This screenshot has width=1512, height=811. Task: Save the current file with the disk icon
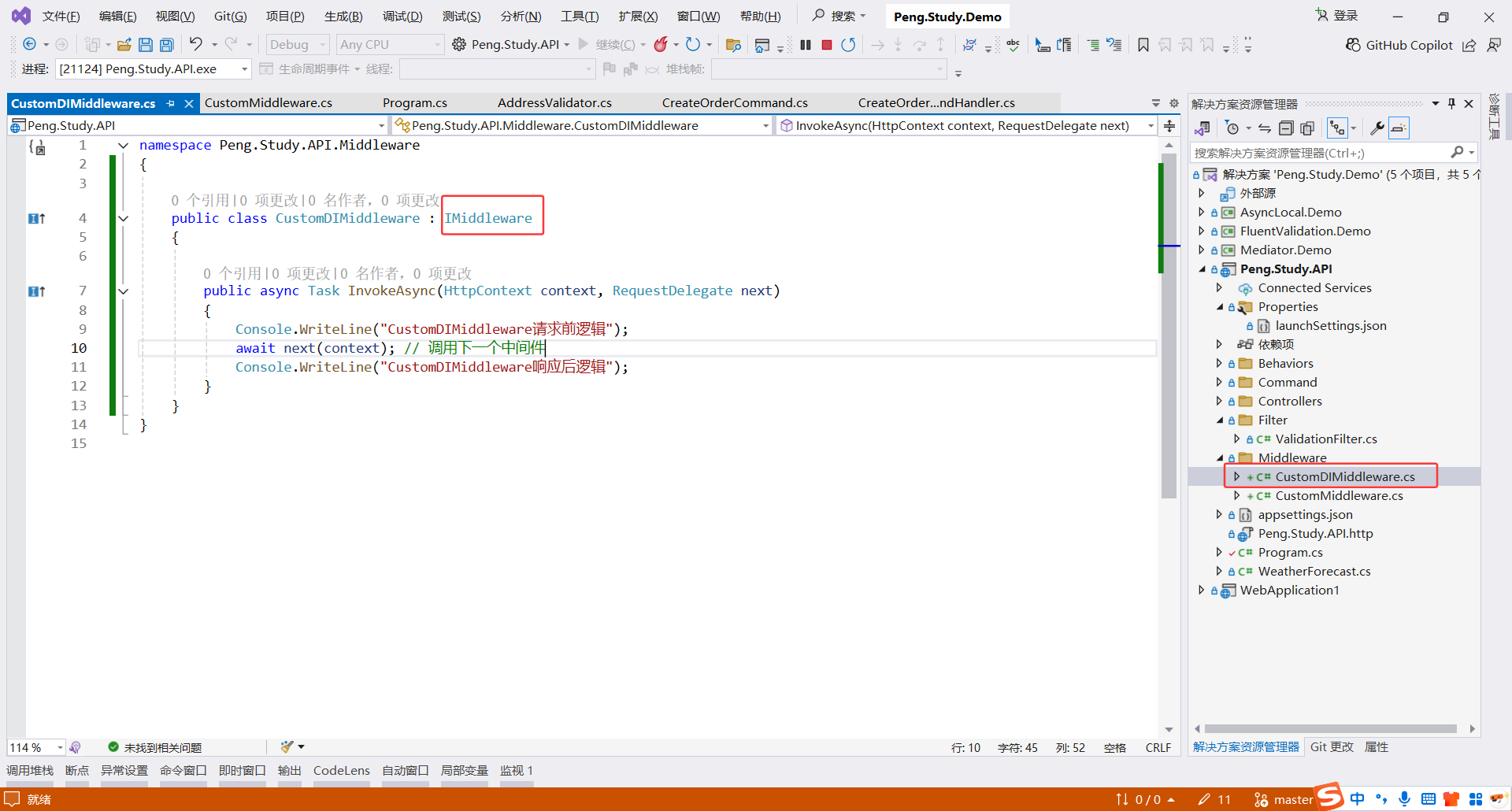(145, 45)
